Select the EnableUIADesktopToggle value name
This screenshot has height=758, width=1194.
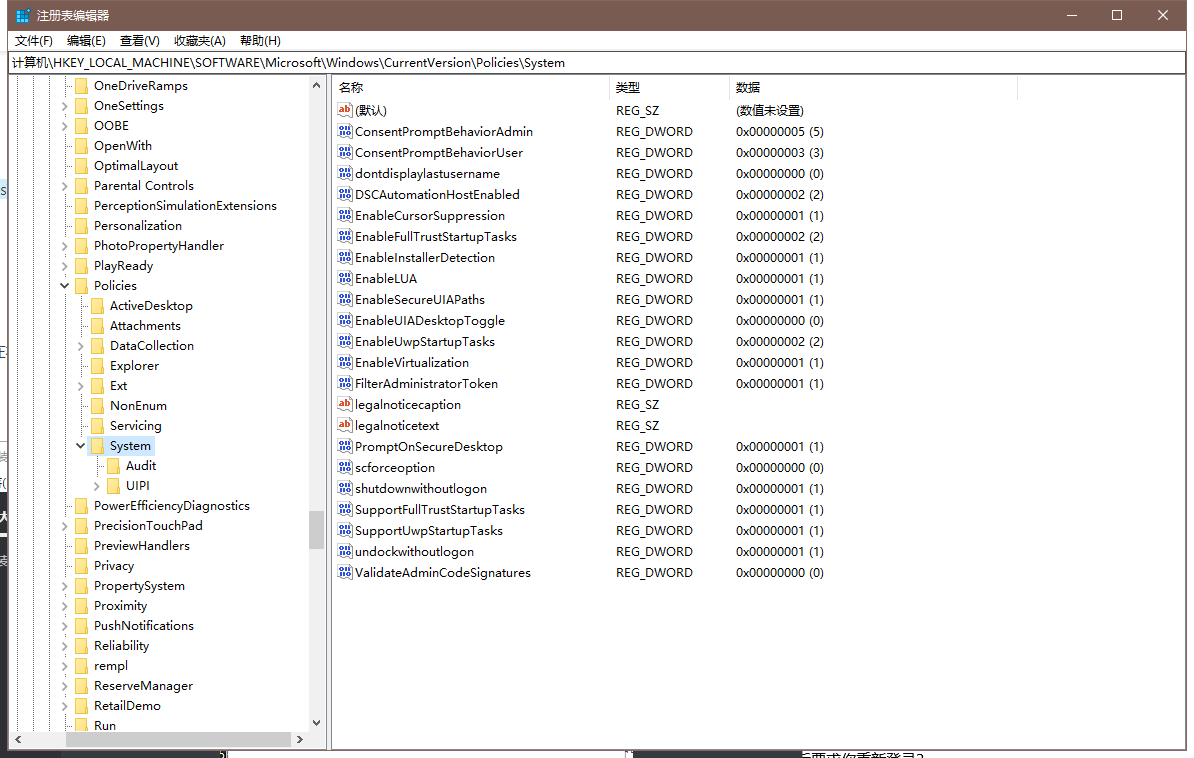pyautogui.click(x=429, y=321)
